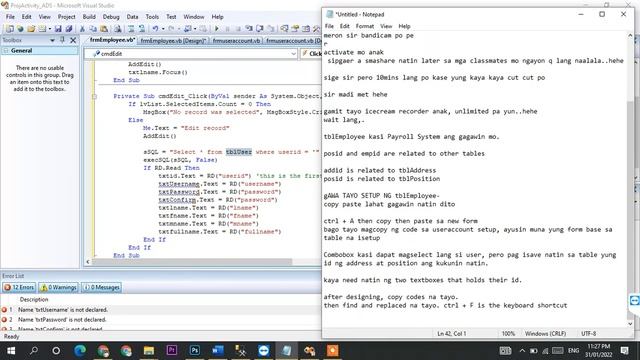The image size is (640, 360).
Task: Click the 100% zoom status in Notepad
Action: pos(508,333)
